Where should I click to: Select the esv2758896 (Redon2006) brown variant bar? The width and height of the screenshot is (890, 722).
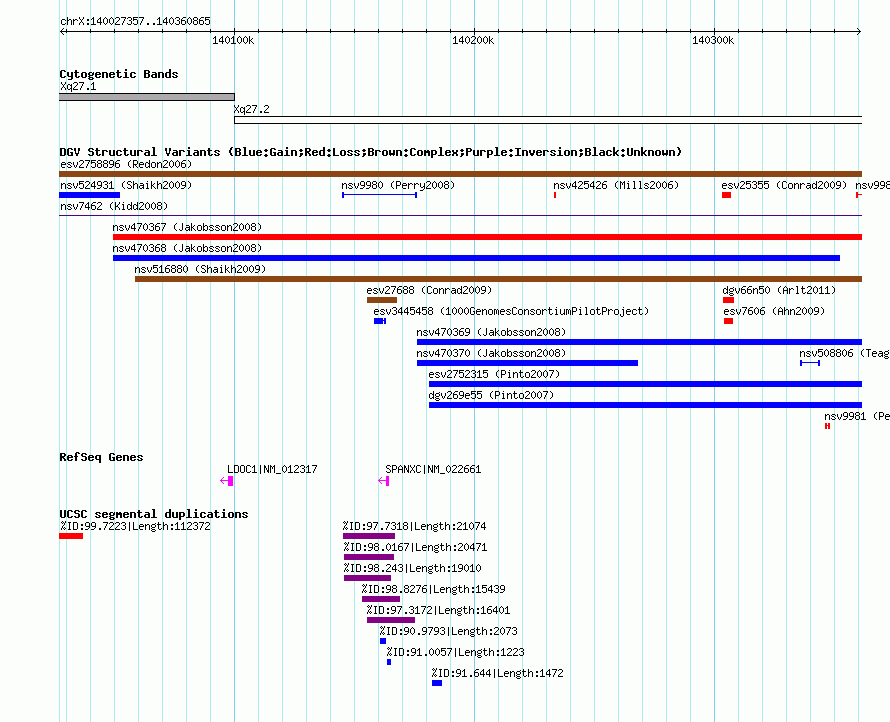click(460, 174)
